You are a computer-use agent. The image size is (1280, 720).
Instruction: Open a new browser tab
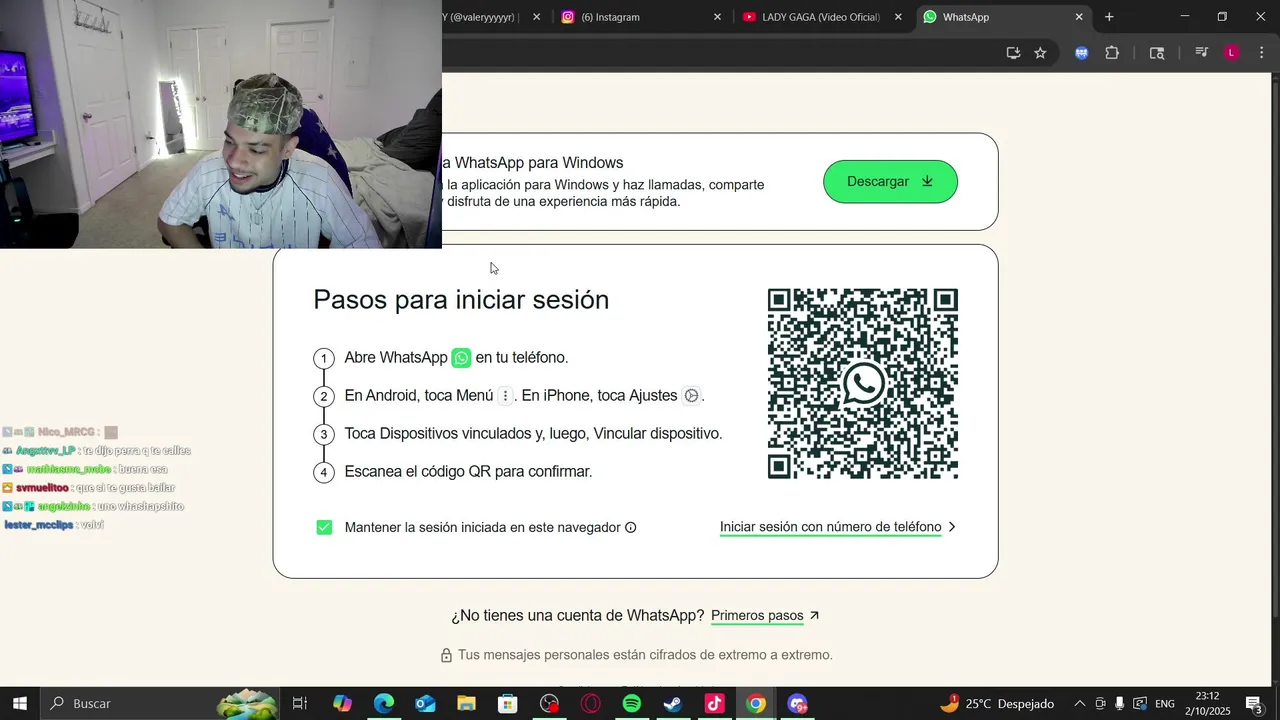tap(1109, 17)
